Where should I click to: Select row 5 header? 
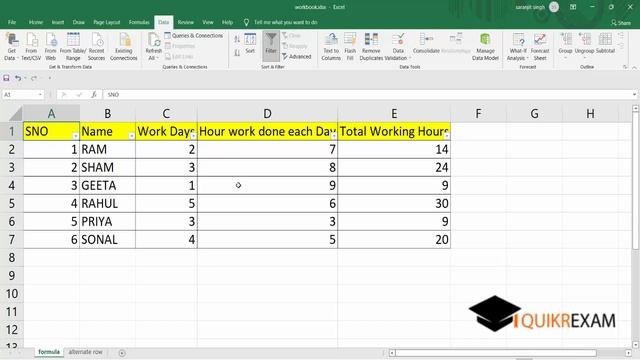[11, 203]
